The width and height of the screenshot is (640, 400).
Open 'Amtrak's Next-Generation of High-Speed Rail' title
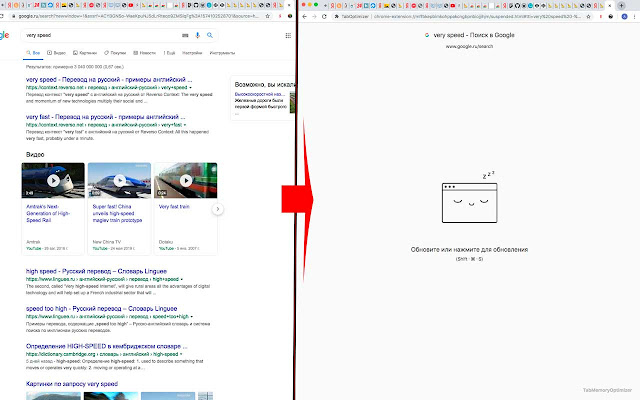48,213
